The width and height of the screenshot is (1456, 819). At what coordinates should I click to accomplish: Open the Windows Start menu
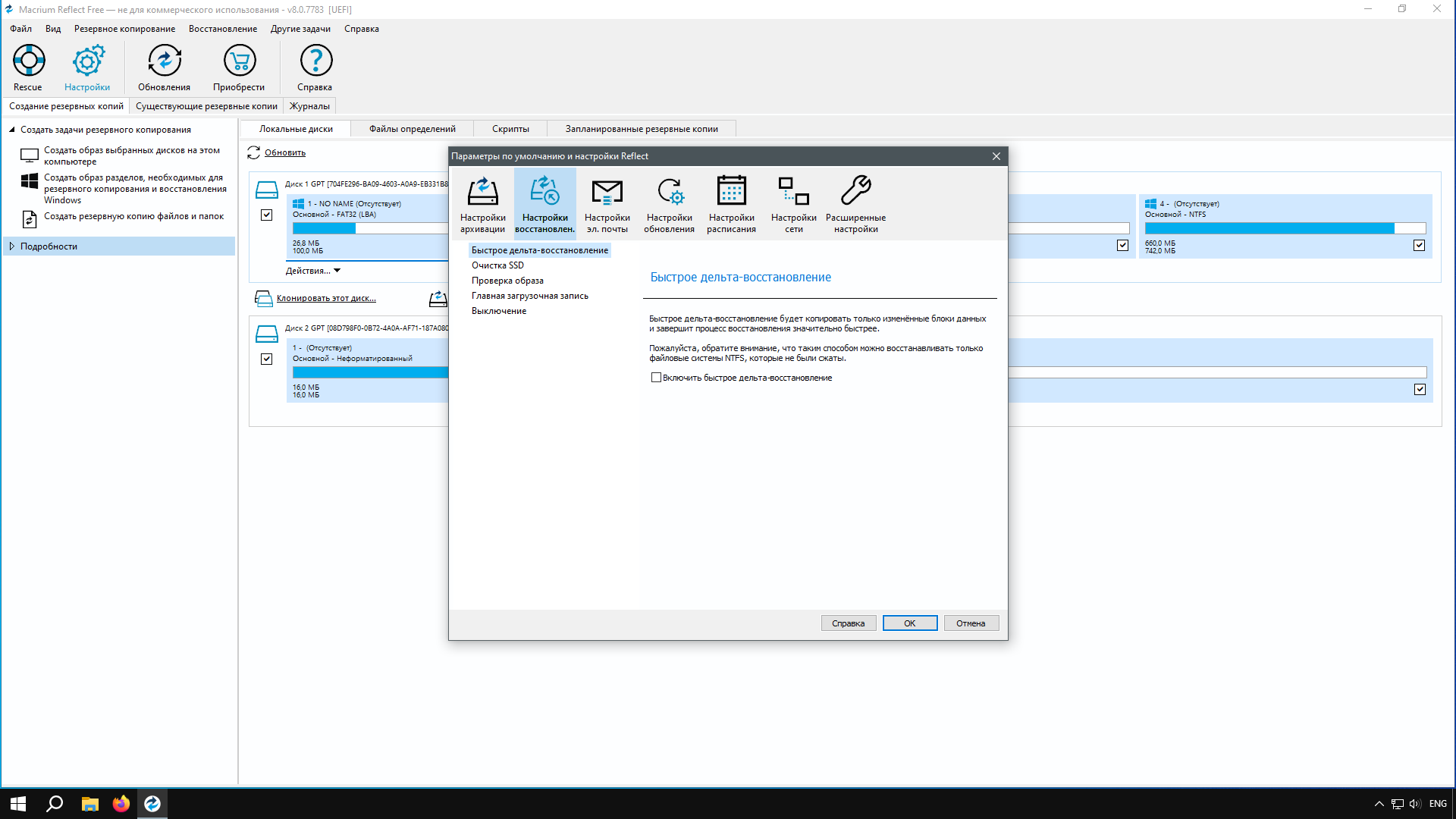18,804
